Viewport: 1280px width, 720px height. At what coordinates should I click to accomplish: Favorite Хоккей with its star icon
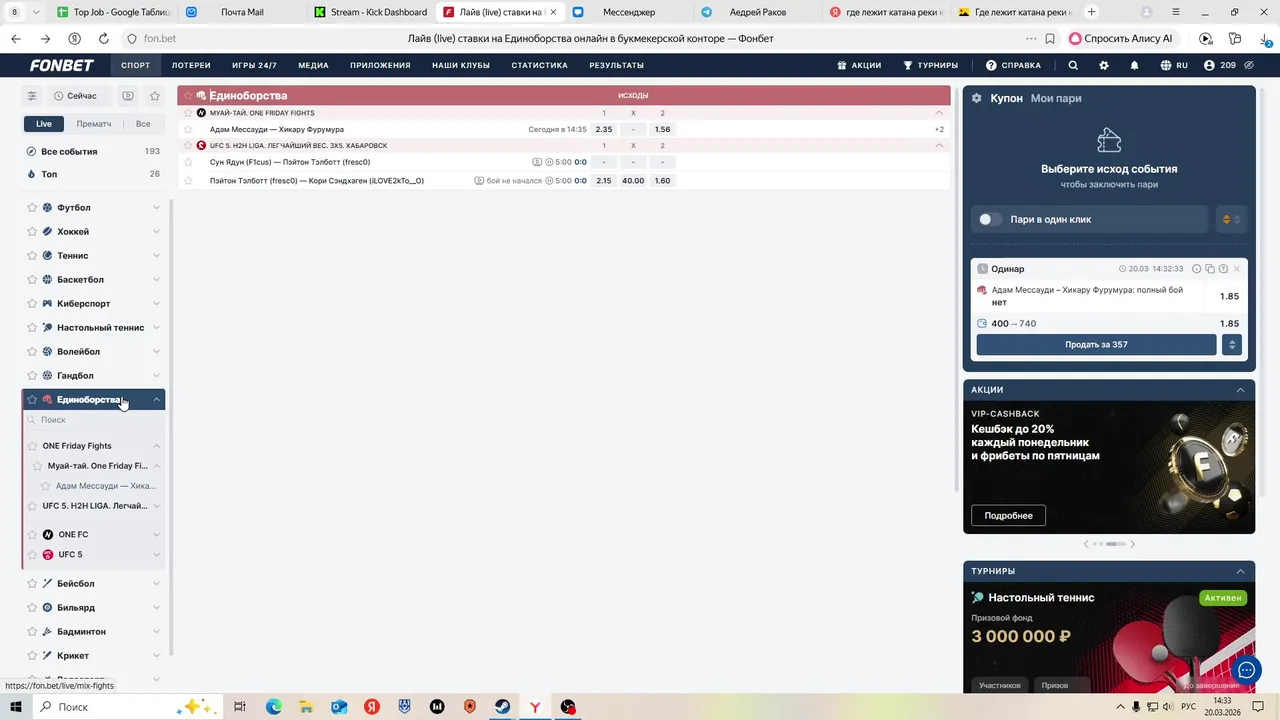[x=32, y=232]
